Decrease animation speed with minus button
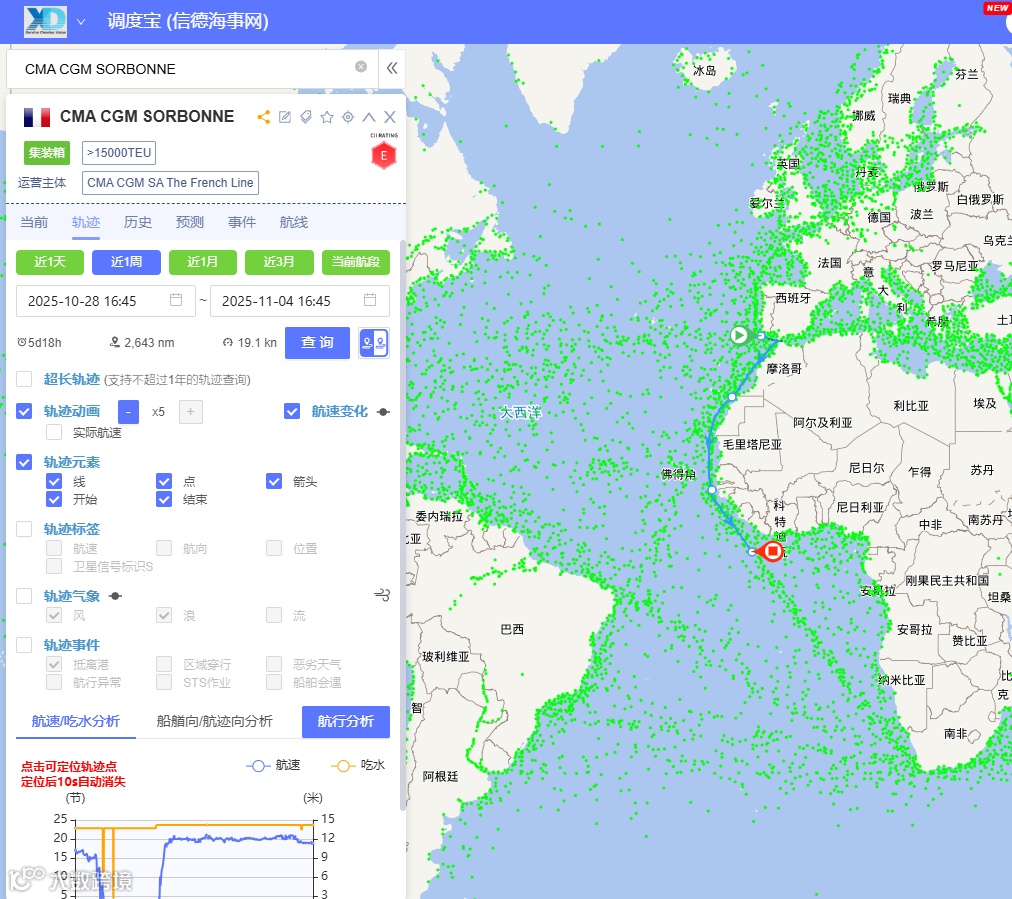Viewport: 1012px width, 899px height. [128, 412]
